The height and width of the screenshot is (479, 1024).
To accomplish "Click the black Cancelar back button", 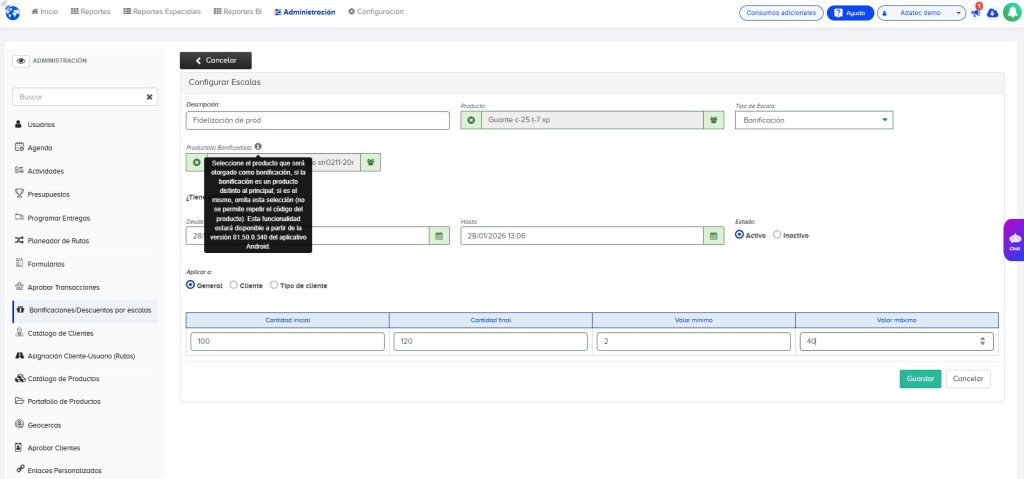I will click(216, 60).
